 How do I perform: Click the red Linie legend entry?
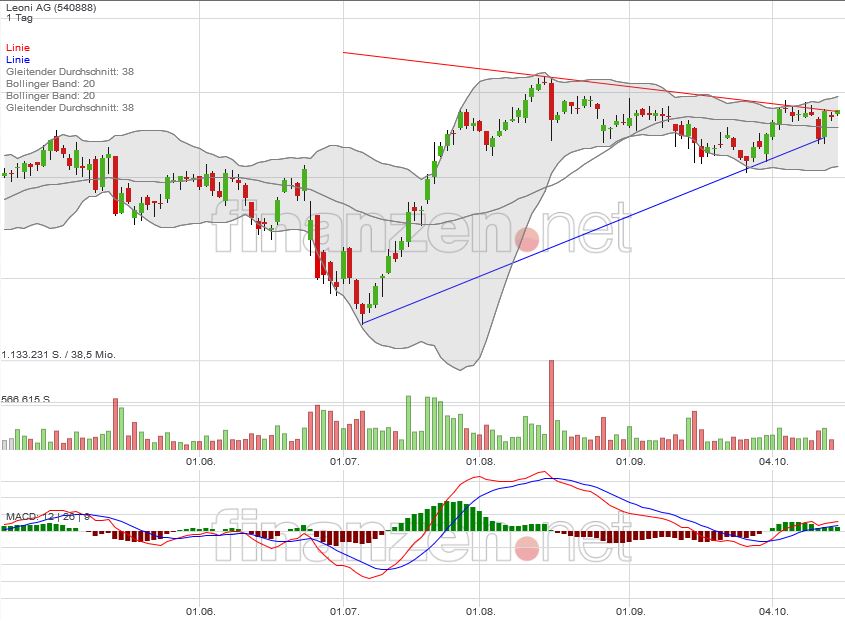17,48
